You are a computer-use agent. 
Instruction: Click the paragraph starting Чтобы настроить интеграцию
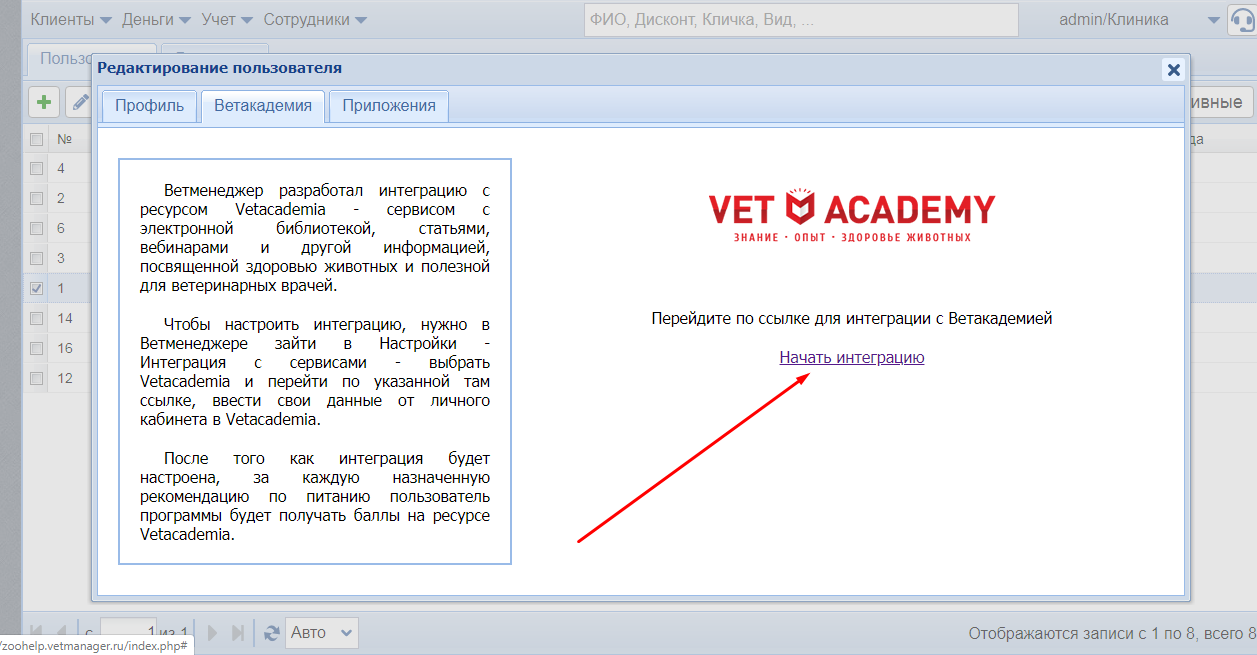(x=315, y=372)
